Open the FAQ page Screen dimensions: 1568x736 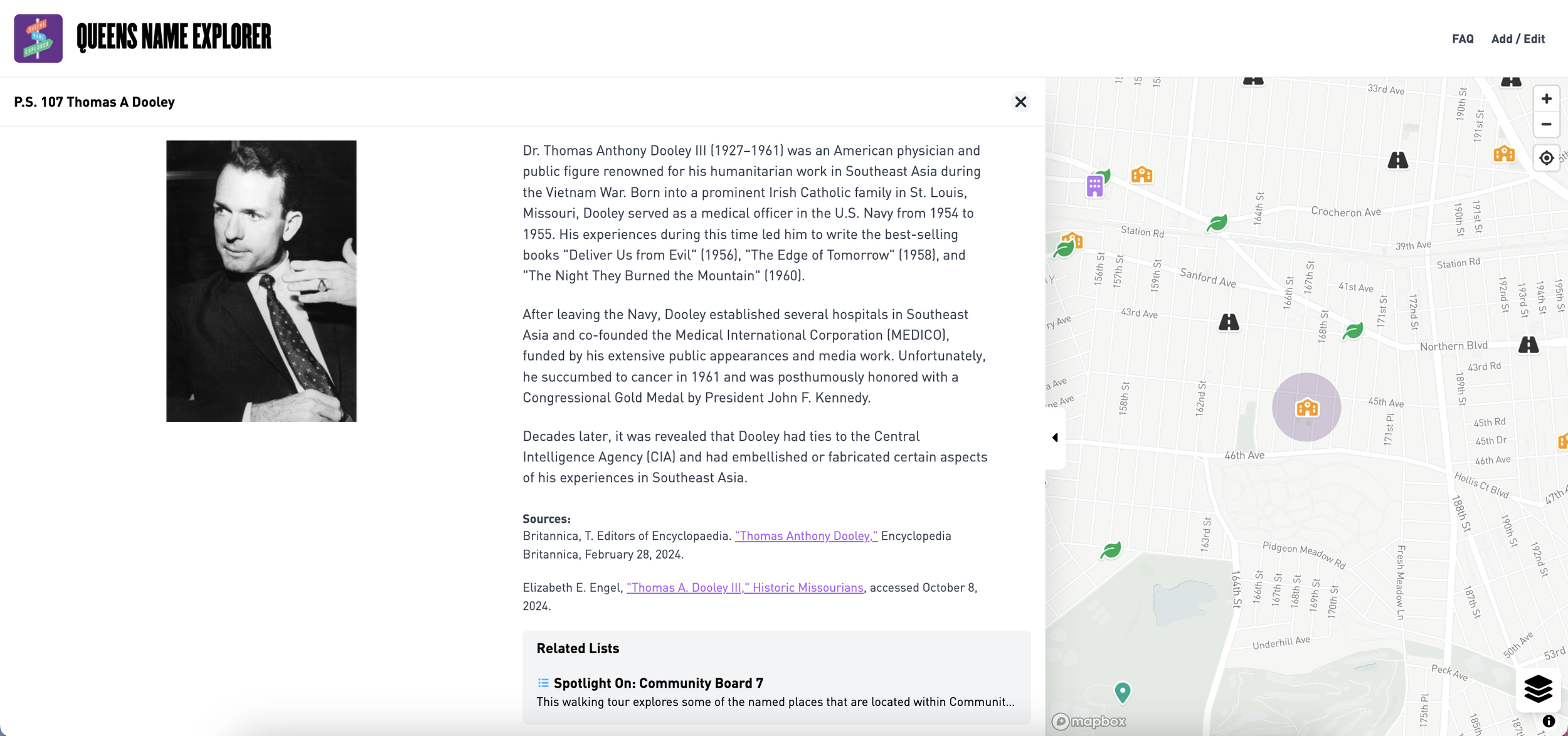coord(1462,39)
